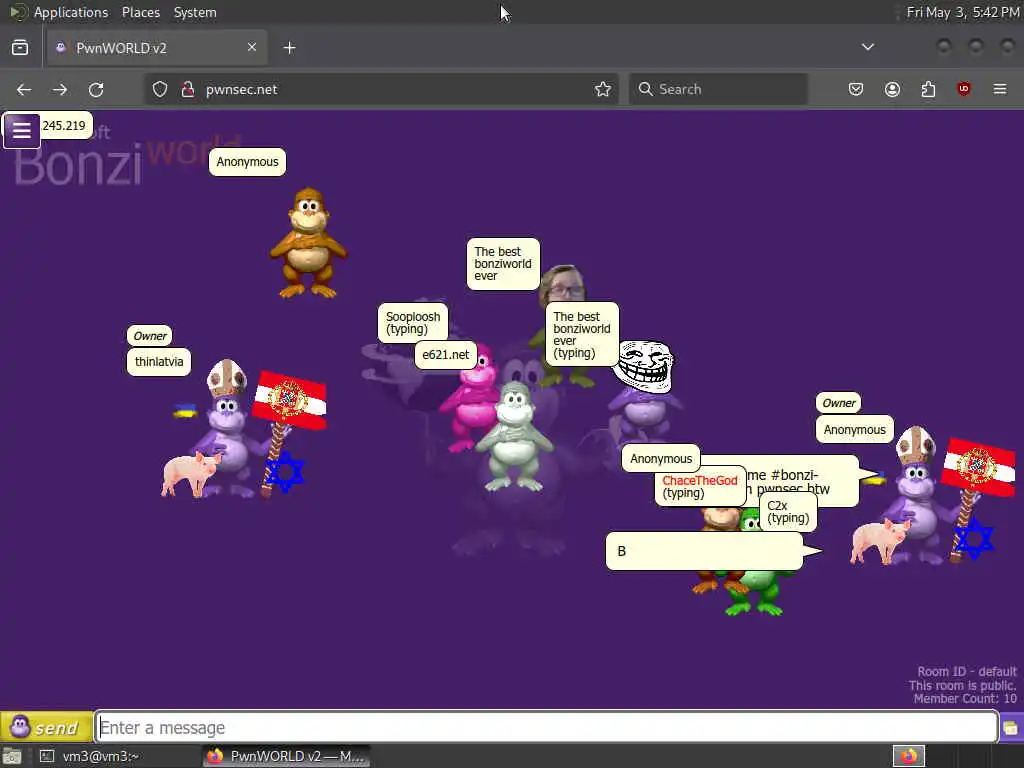Expand the list all tabs chevron

[x=868, y=47]
